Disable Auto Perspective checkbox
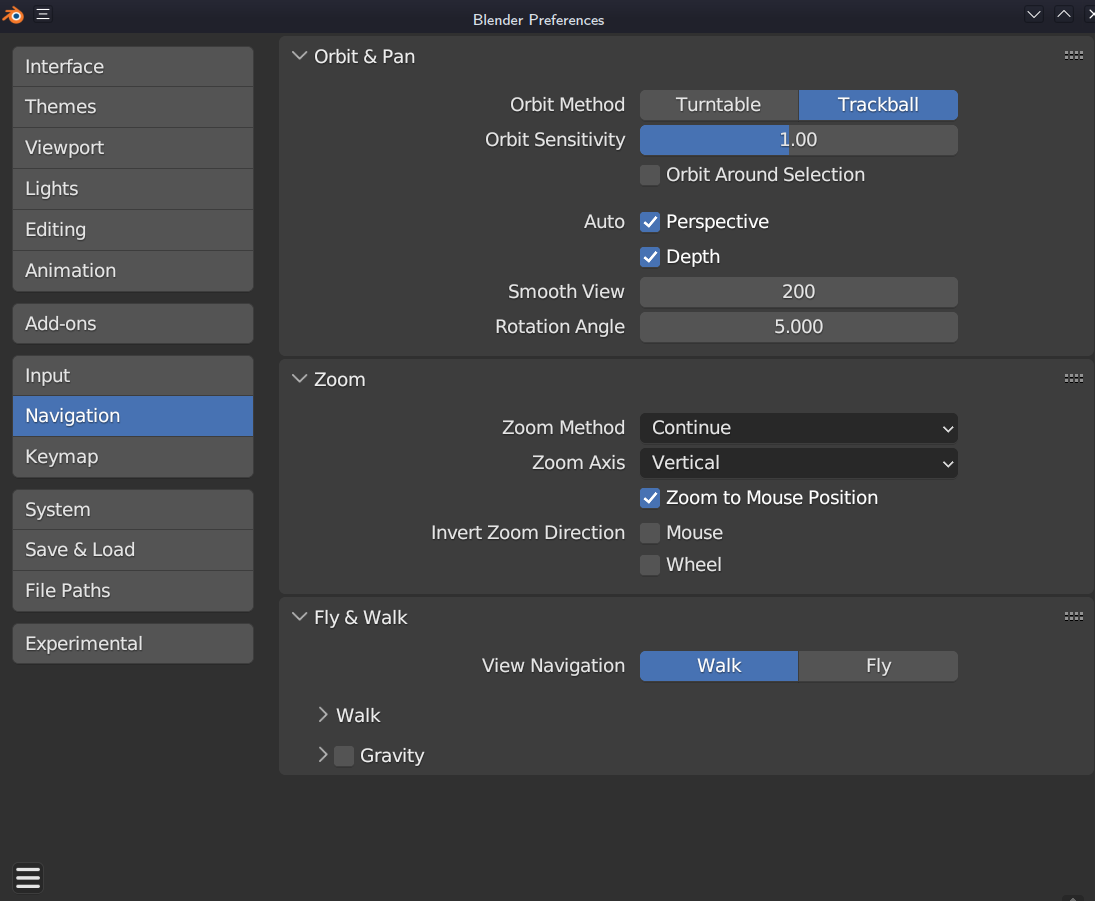 (650, 222)
